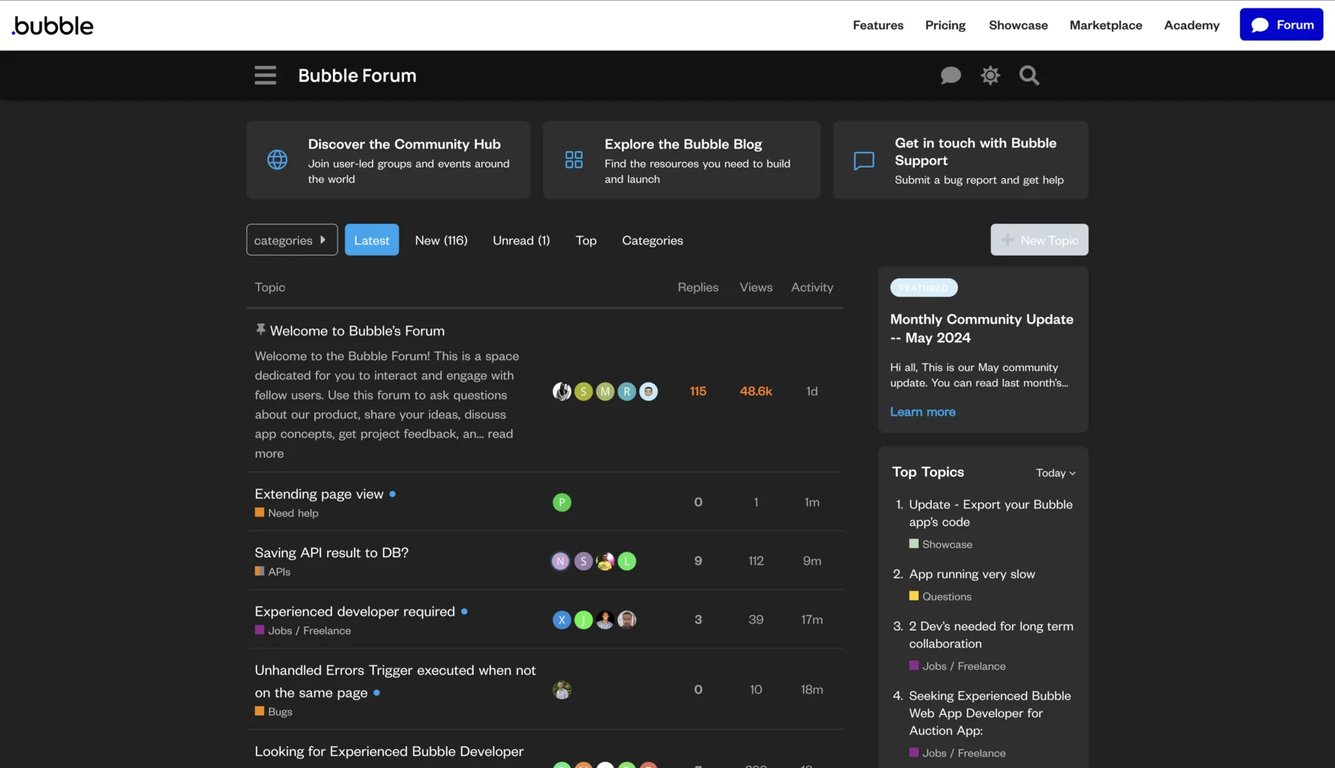Click Jobs / Freelance tag under Experienced developer

(303, 631)
